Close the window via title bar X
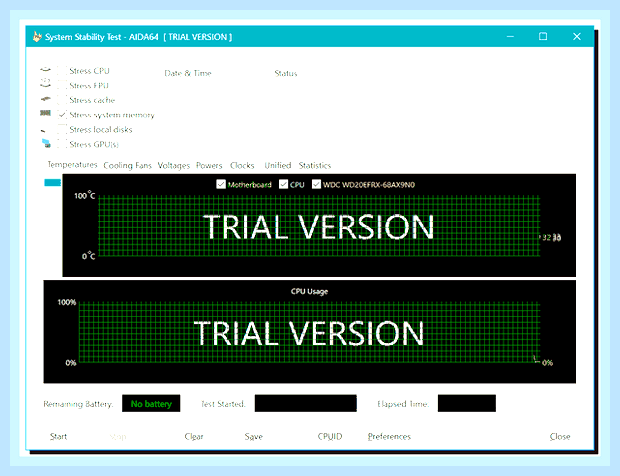Viewport: 620px width, 476px height. click(577, 36)
